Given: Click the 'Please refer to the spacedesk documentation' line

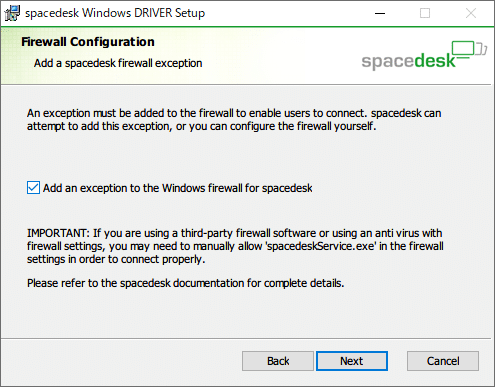Looking at the screenshot, I should [x=185, y=283].
